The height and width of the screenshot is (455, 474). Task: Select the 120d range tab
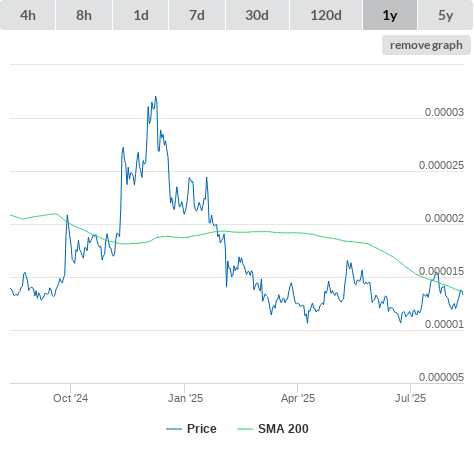point(326,15)
